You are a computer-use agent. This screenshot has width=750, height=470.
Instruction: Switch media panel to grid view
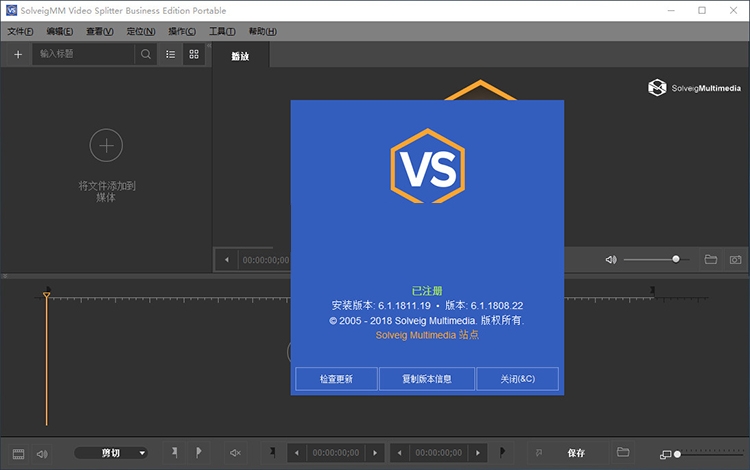[194, 54]
